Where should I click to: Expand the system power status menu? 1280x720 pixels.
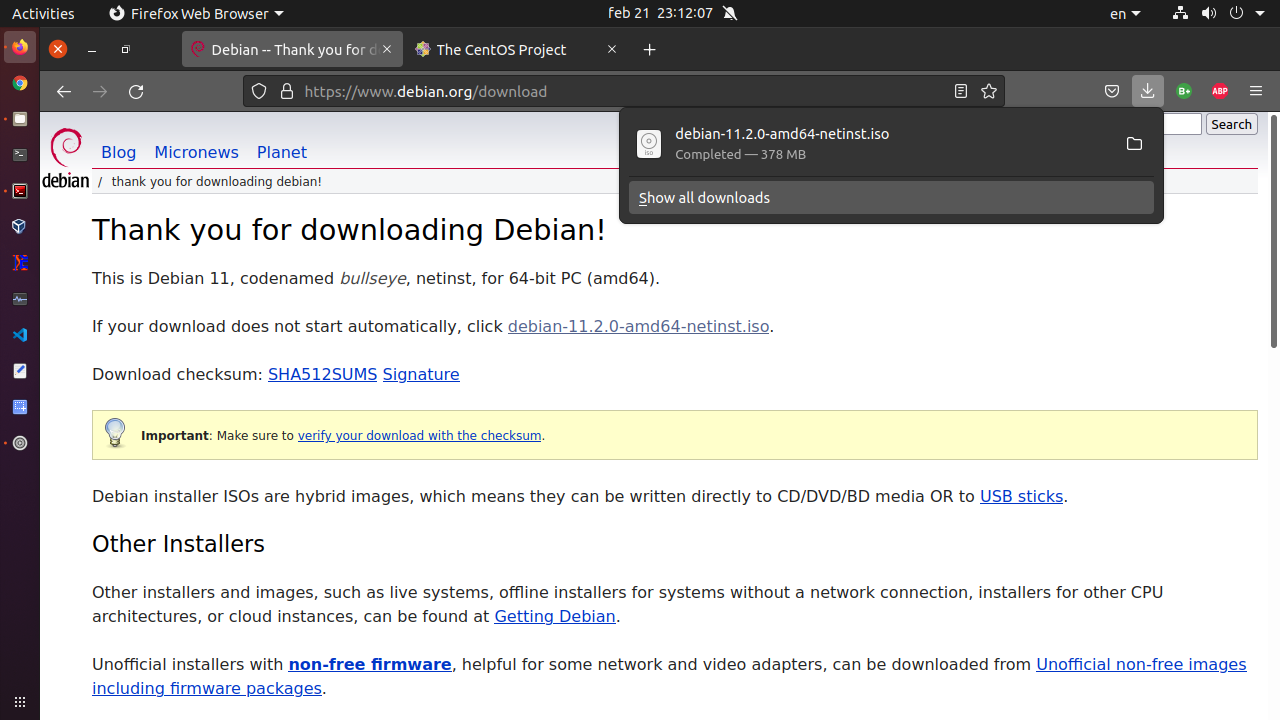coord(1243,13)
